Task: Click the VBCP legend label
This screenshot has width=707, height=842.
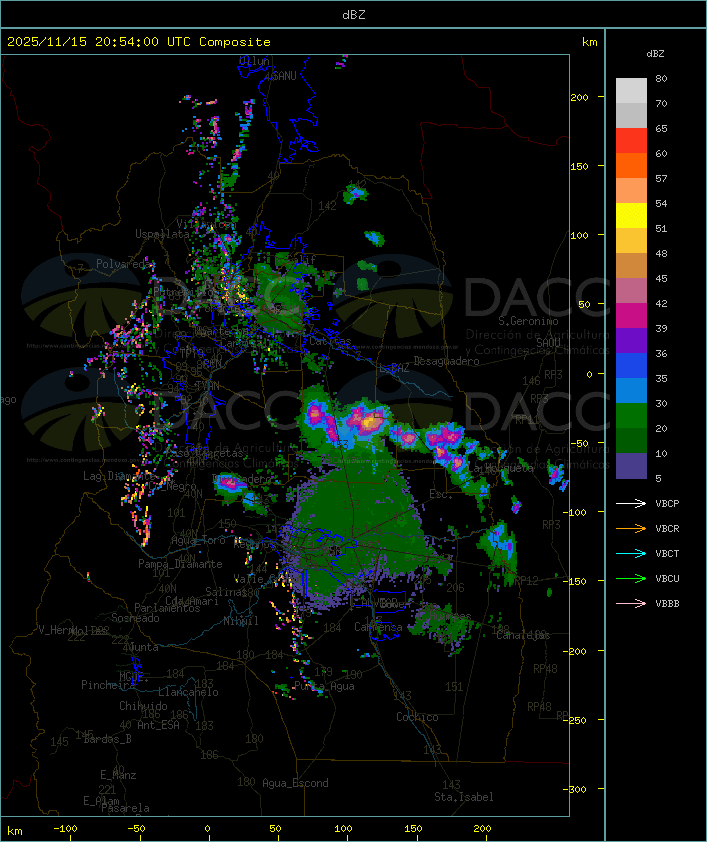Action: click(667, 504)
